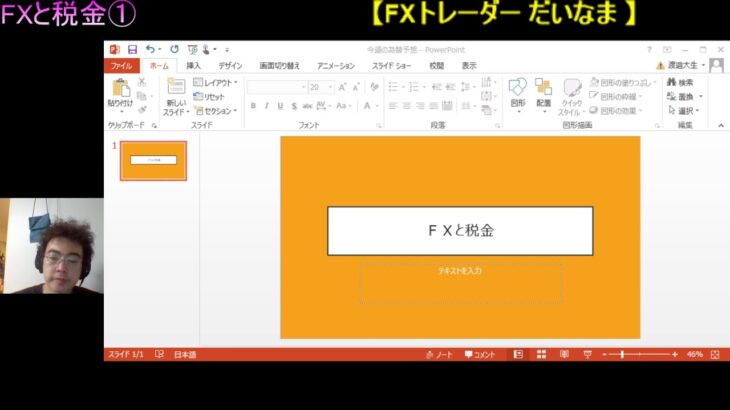Toggle the Notes (ノート) pane

click(x=439, y=354)
